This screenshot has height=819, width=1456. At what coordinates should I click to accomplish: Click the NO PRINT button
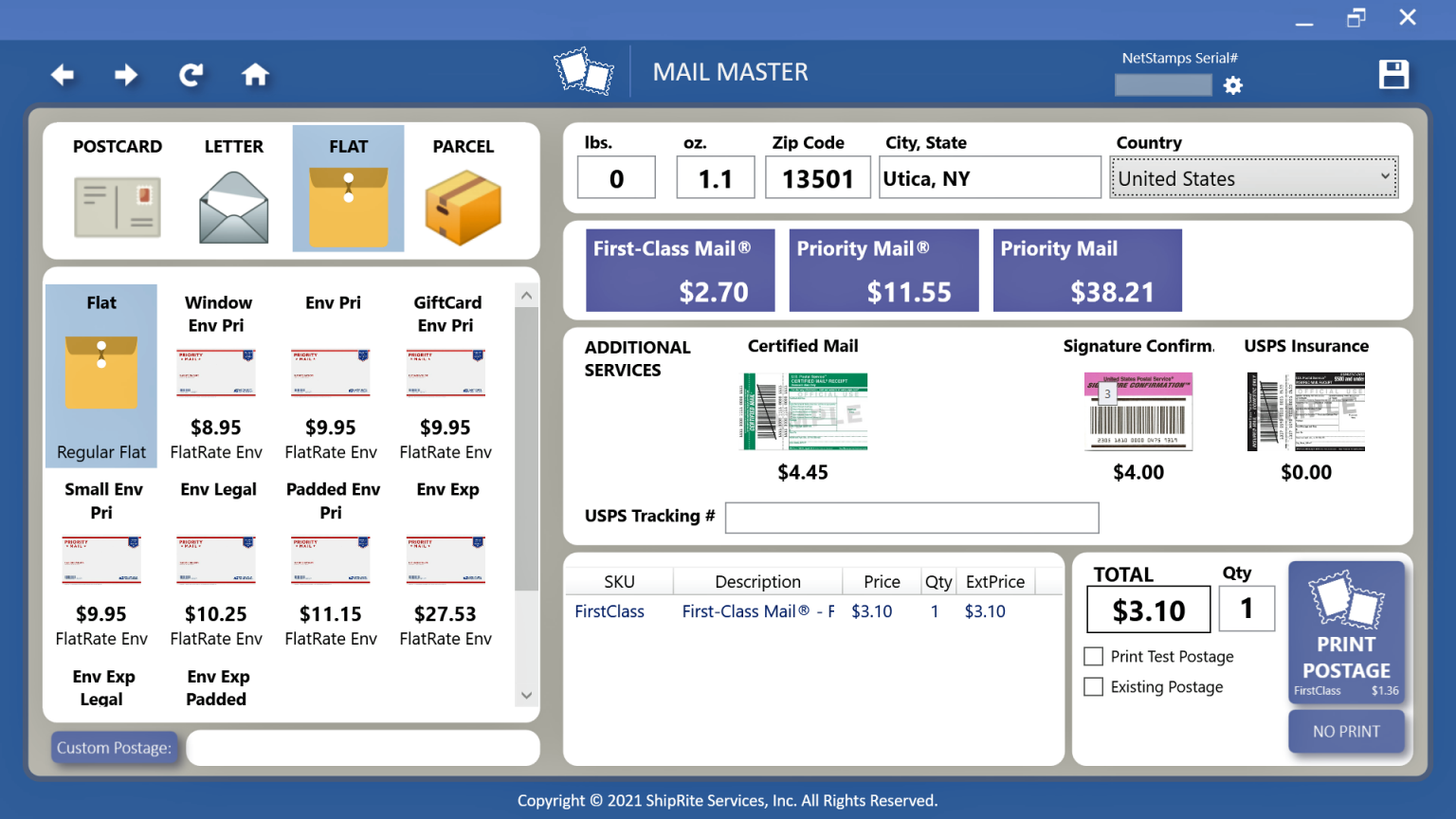click(1346, 731)
